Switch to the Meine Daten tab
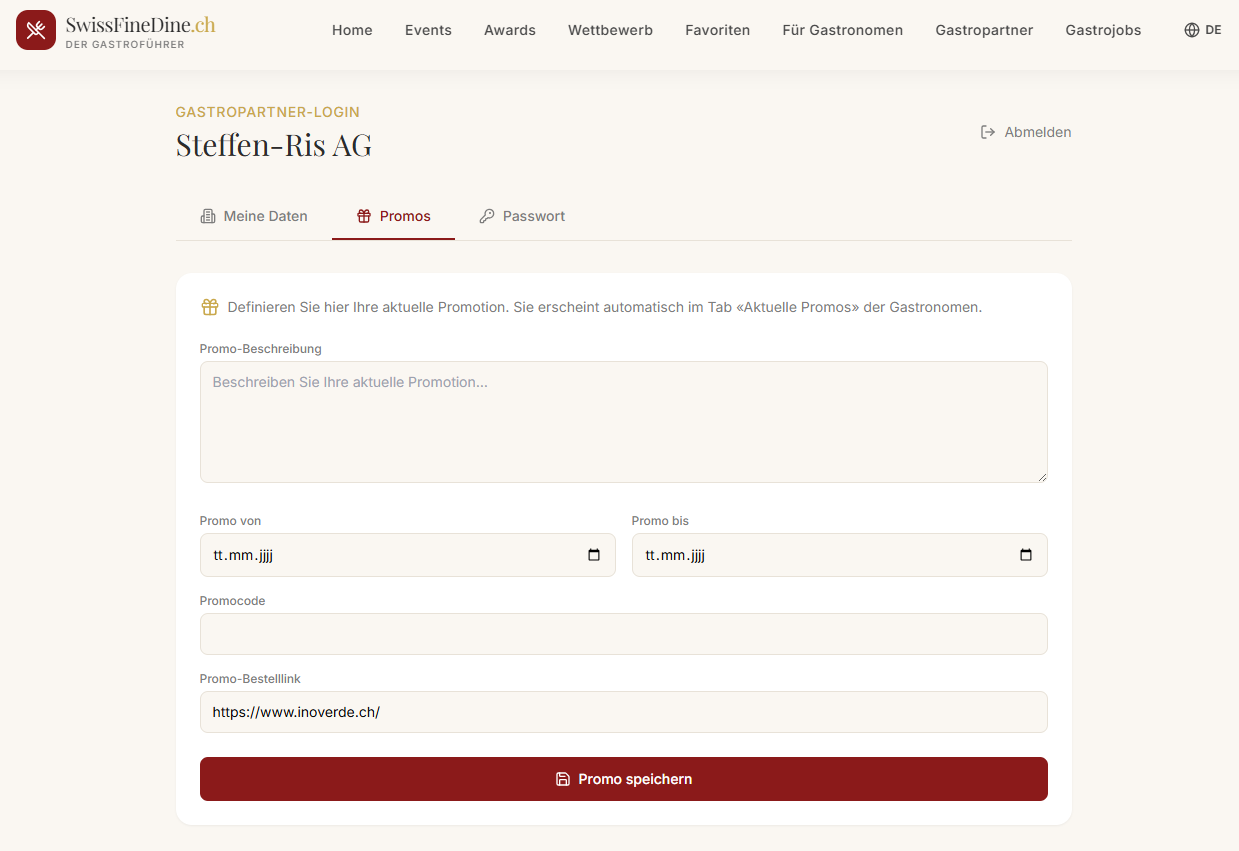Image resolution: width=1239 pixels, height=851 pixels. (x=254, y=216)
